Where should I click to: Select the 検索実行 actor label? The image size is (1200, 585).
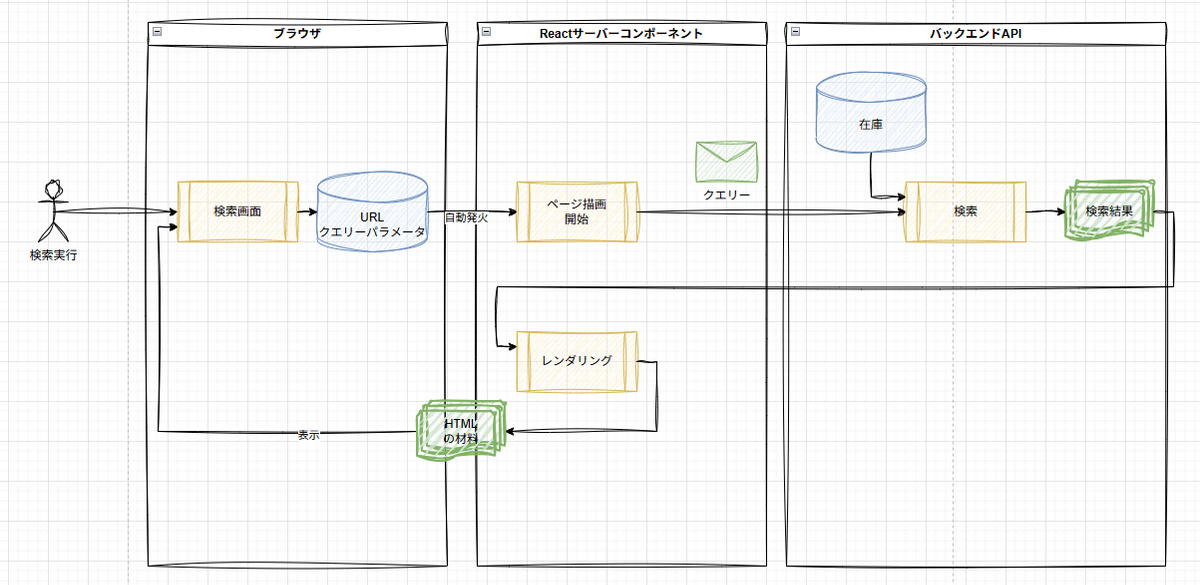53,255
